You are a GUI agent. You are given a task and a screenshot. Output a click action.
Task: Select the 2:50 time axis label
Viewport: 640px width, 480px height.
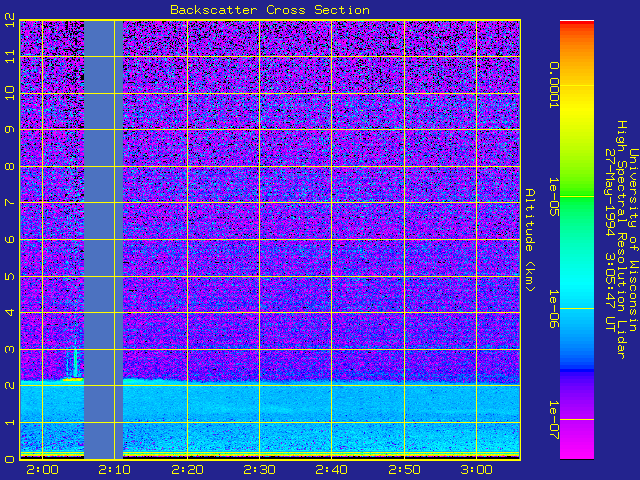[404, 470]
